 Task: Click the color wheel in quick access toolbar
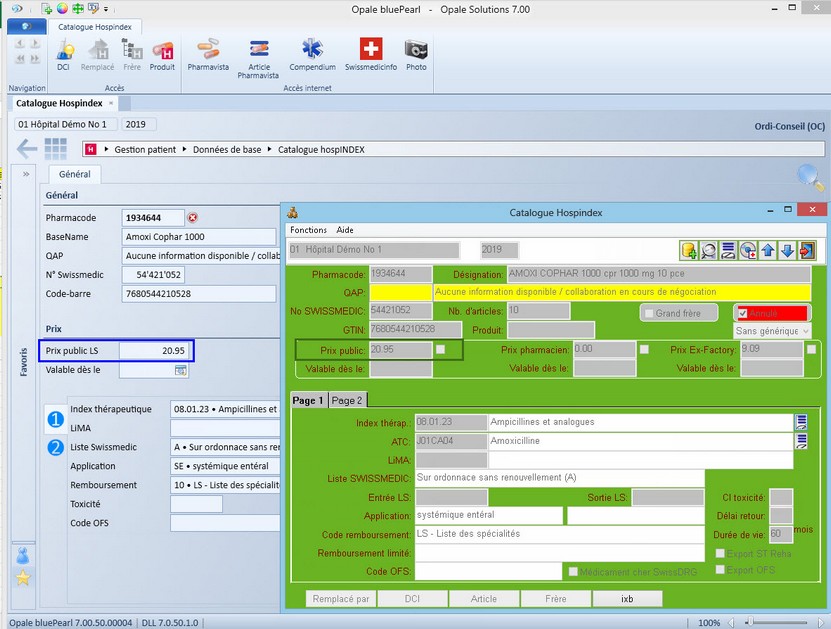tap(63, 8)
